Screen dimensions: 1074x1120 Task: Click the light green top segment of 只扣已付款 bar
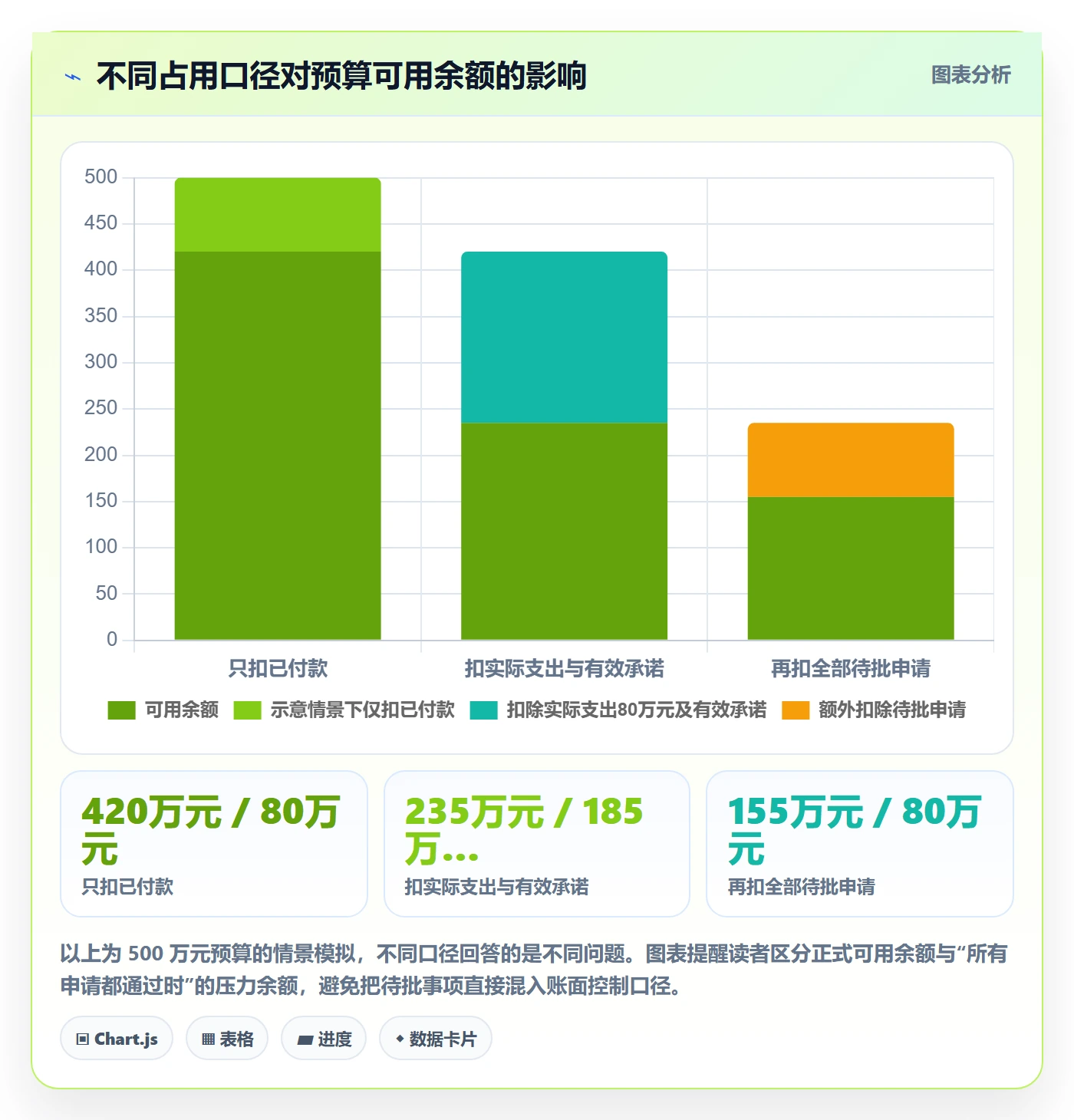pos(278,215)
